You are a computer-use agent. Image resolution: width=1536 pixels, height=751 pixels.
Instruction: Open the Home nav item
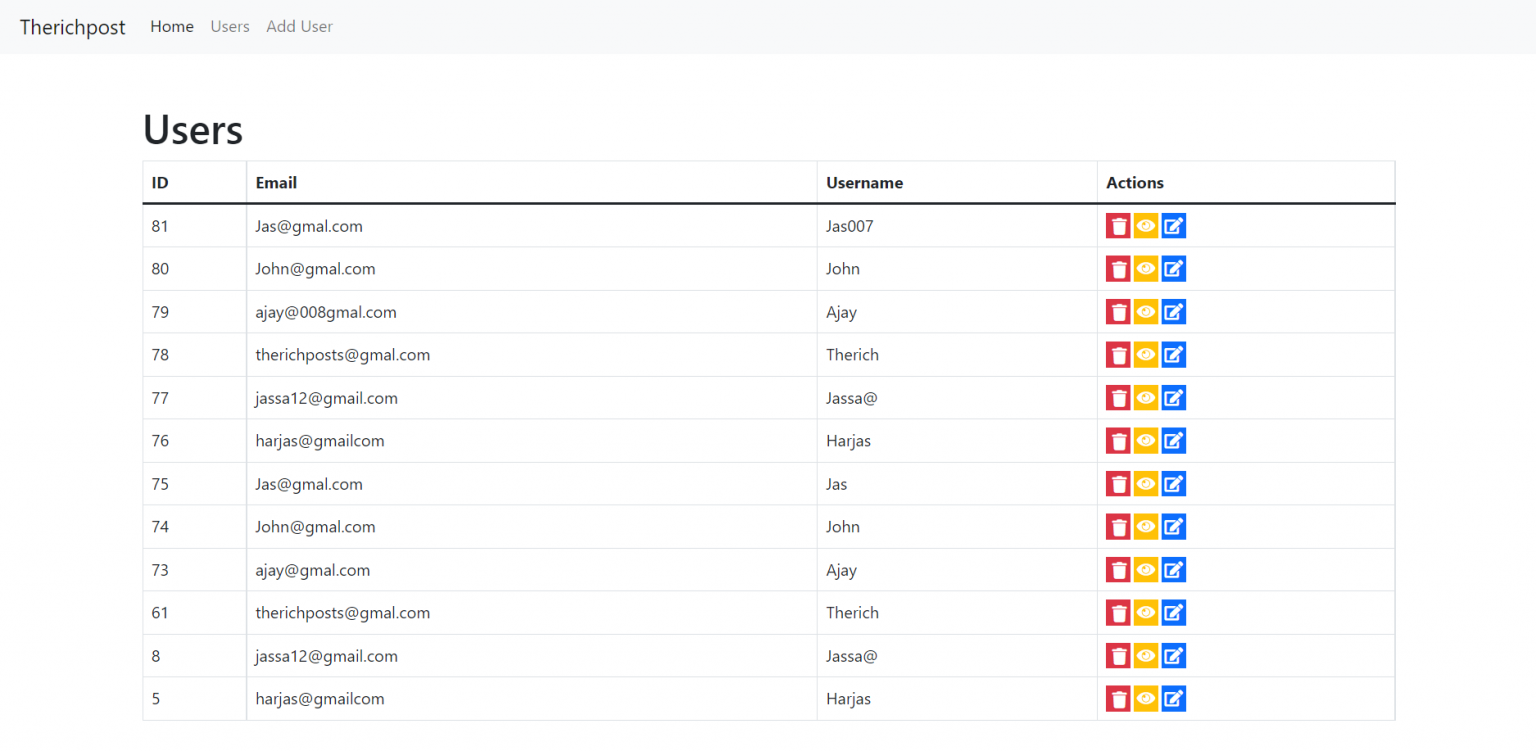(x=172, y=27)
